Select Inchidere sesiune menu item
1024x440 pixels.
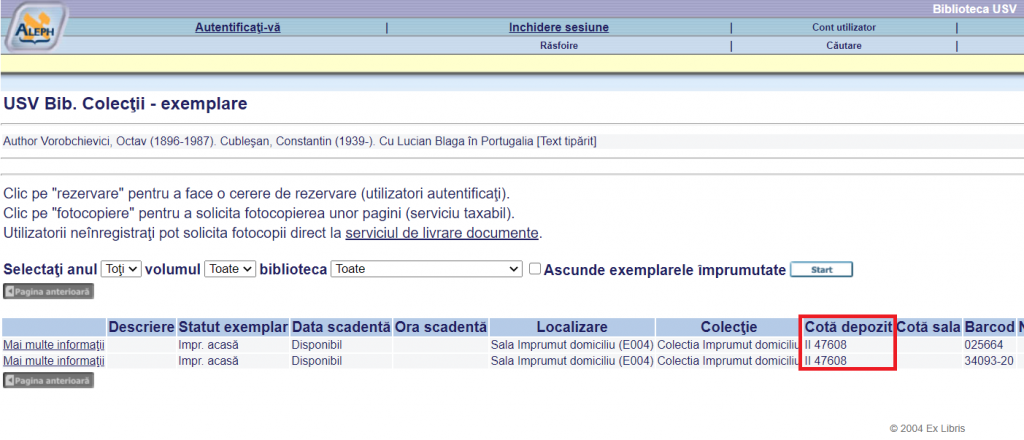tap(558, 27)
